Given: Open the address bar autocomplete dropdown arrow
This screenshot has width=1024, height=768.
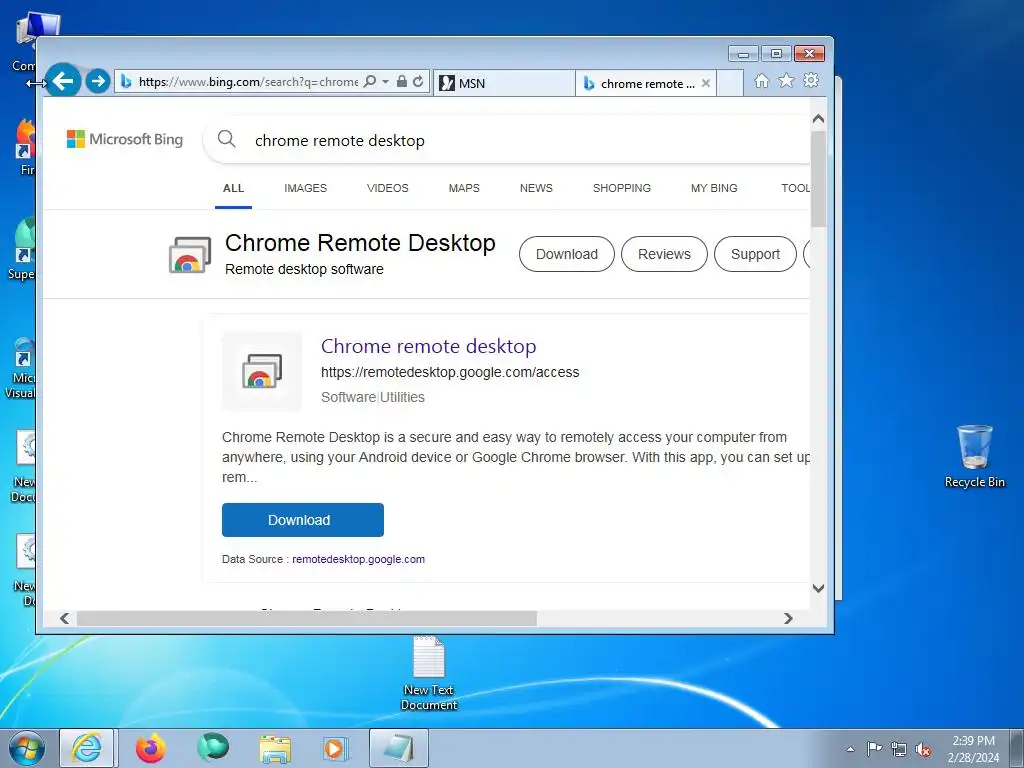Looking at the screenshot, I should pos(385,82).
